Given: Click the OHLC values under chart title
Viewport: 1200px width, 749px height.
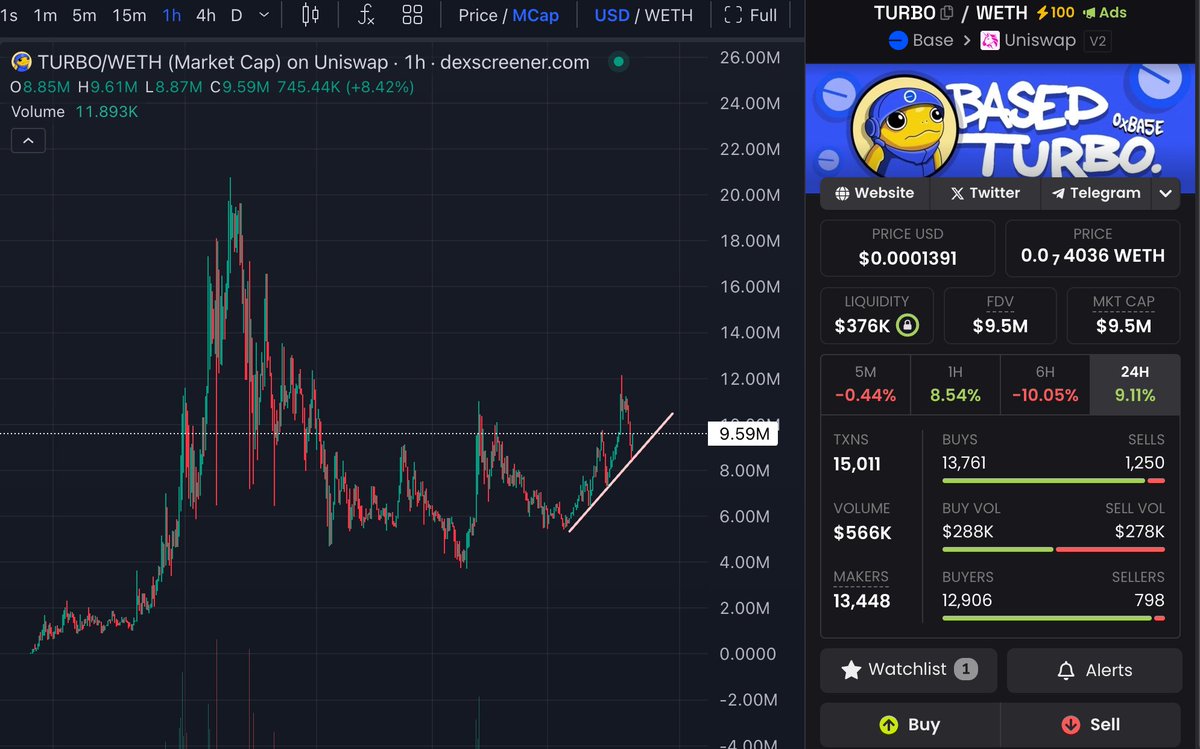Looking at the screenshot, I should (x=212, y=87).
